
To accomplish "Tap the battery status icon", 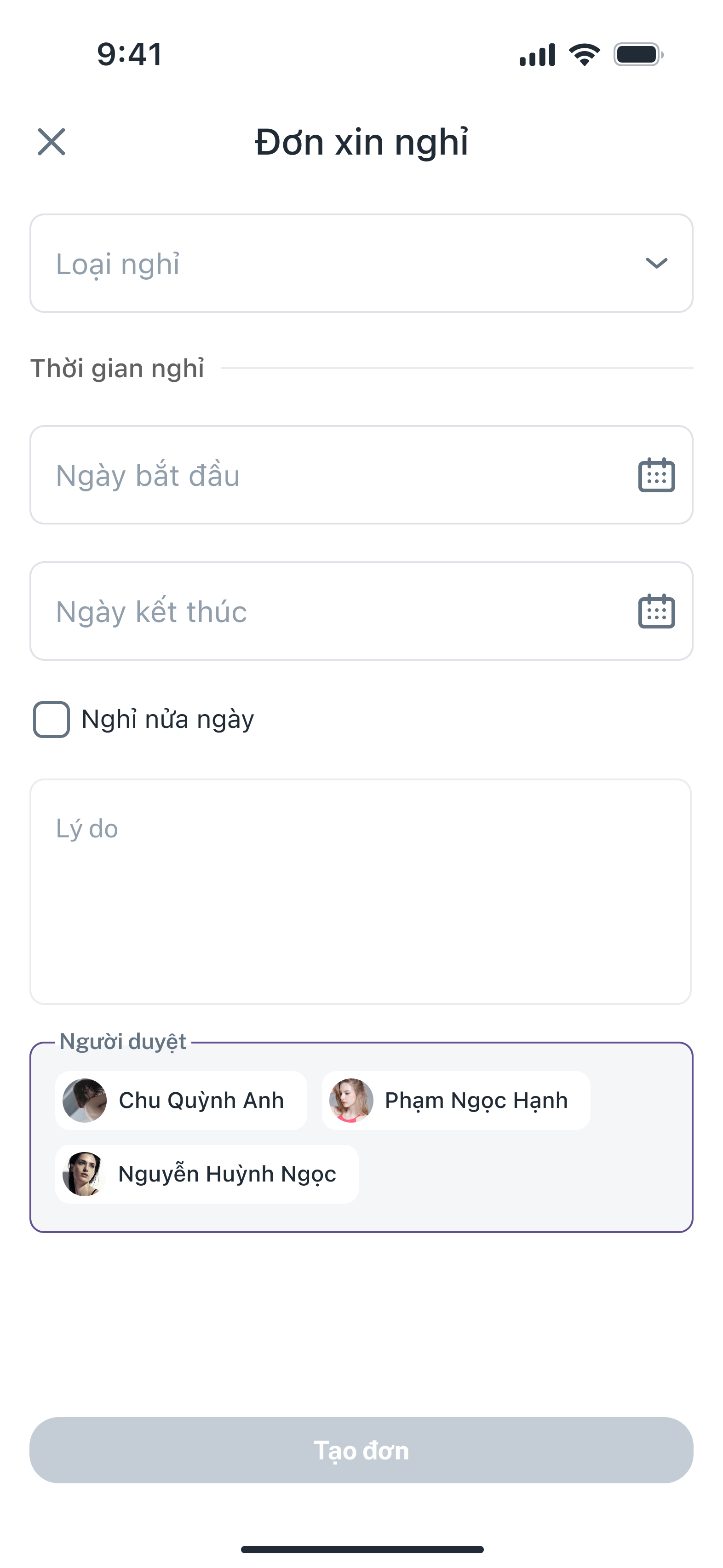I will pos(638,55).
